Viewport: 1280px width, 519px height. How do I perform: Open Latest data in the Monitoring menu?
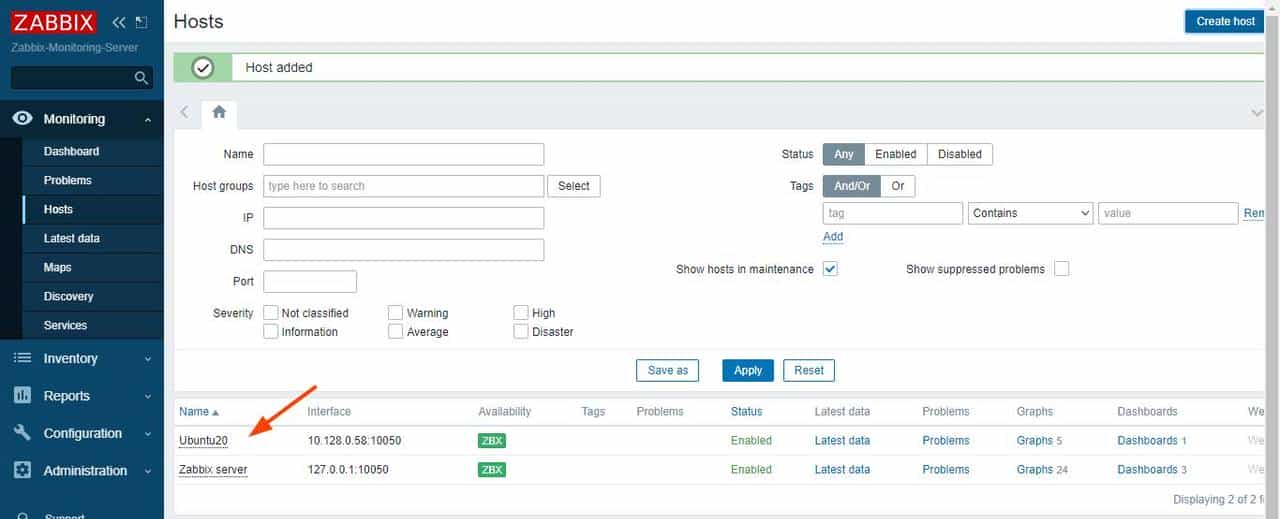tap(71, 238)
